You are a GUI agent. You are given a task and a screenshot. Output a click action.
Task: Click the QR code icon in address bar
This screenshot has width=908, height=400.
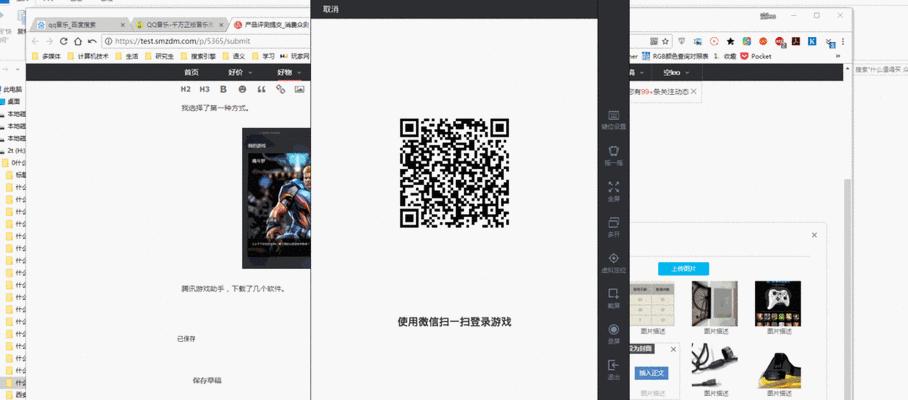(654, 41)
